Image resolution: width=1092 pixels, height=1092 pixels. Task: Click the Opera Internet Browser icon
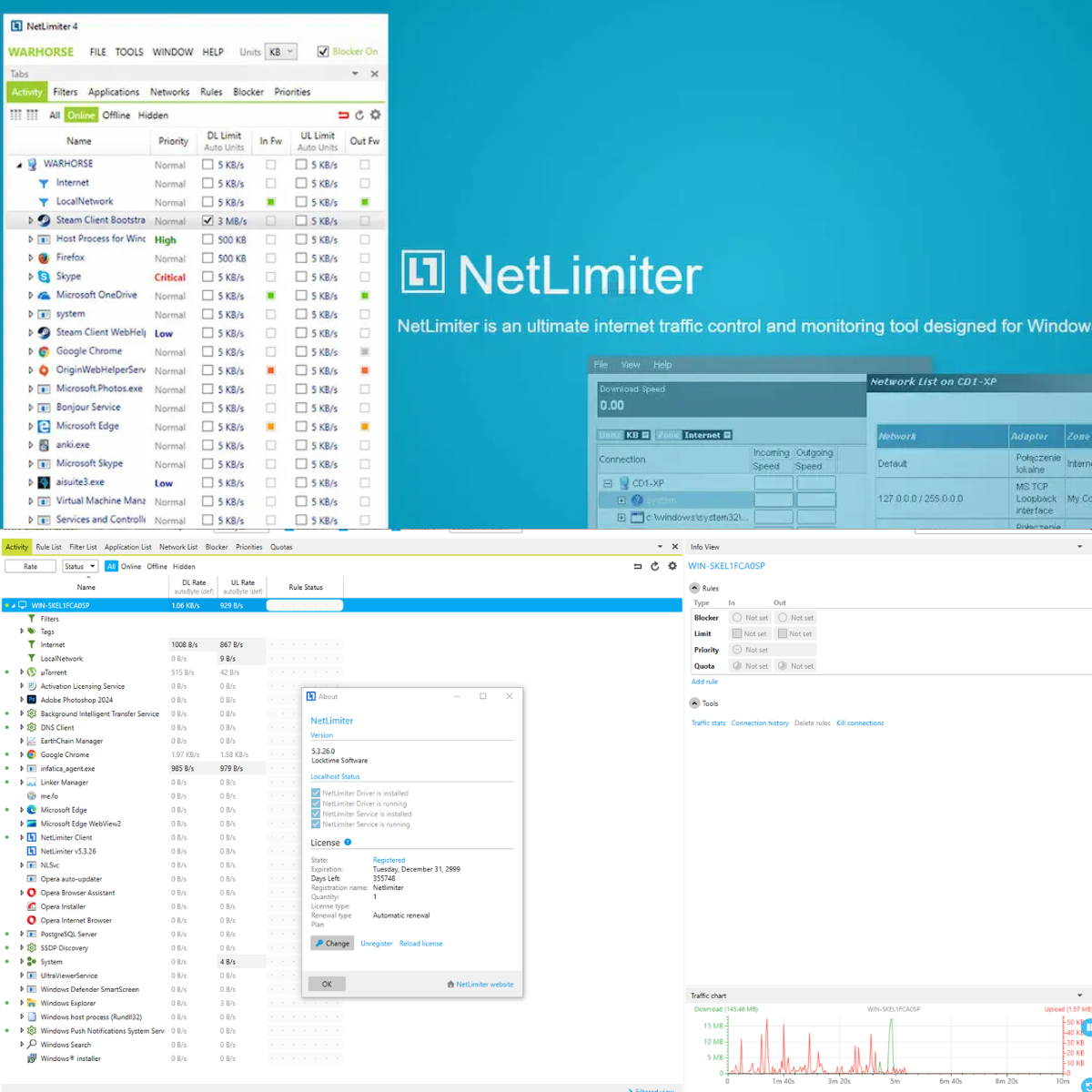[32, 920]
